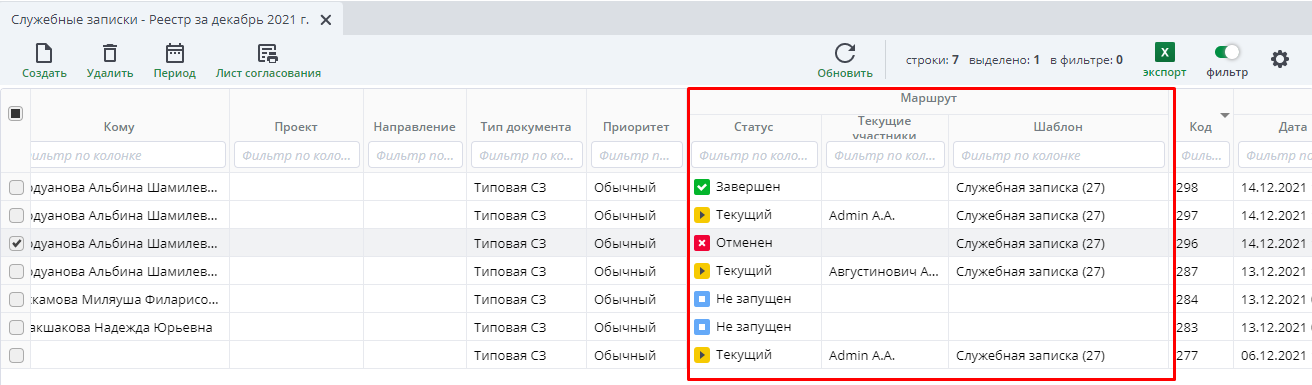This screenshot has height=385, width=1312.
Task: Click the Проект column filter field
Action: [x=296, y=155]
